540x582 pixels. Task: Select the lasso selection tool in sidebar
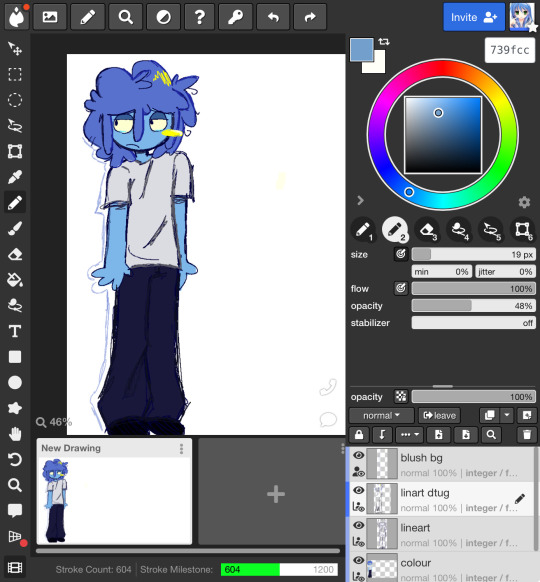click(15, 125)
